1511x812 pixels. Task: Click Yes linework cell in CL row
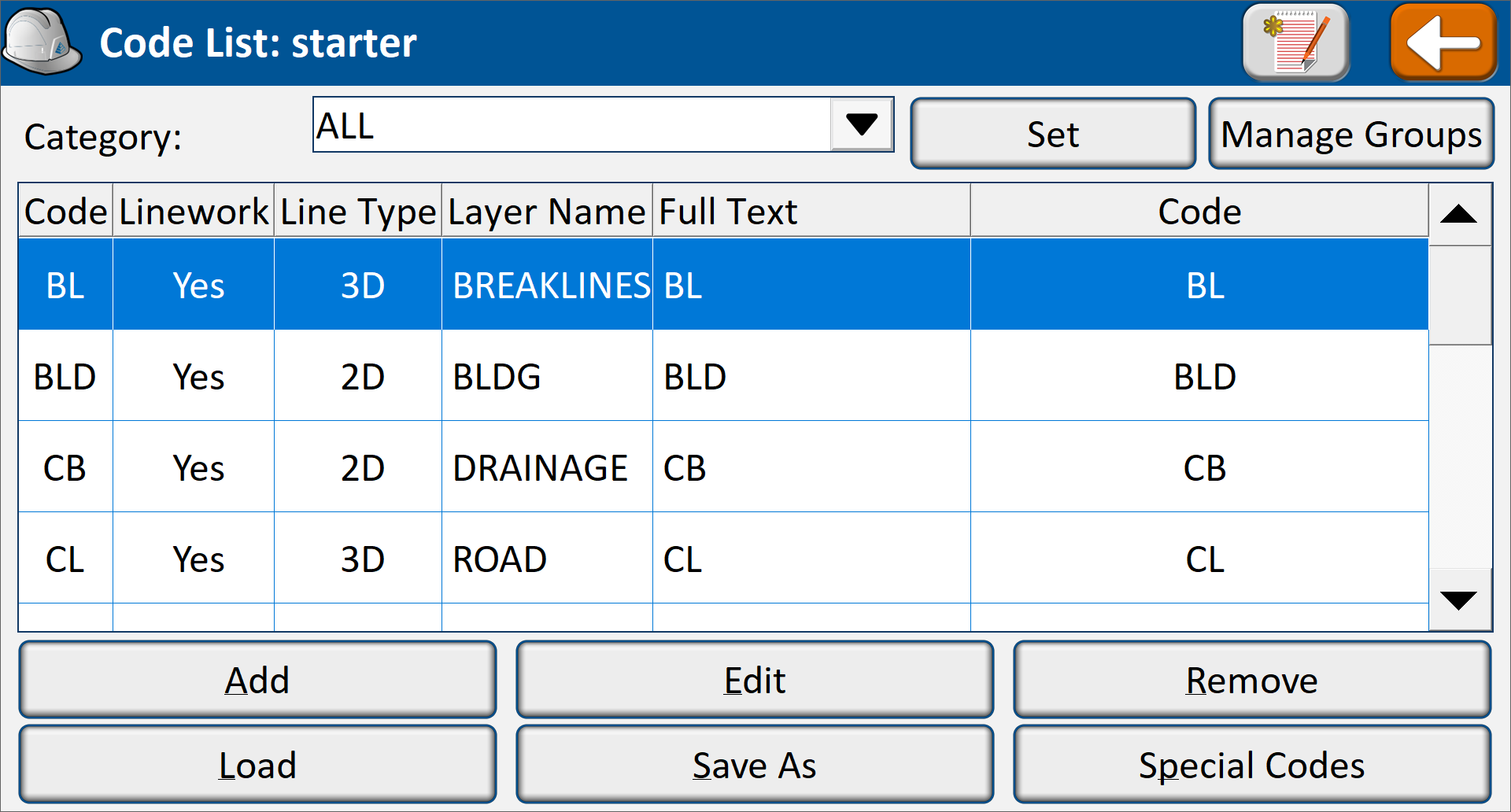tap(194, 559)
